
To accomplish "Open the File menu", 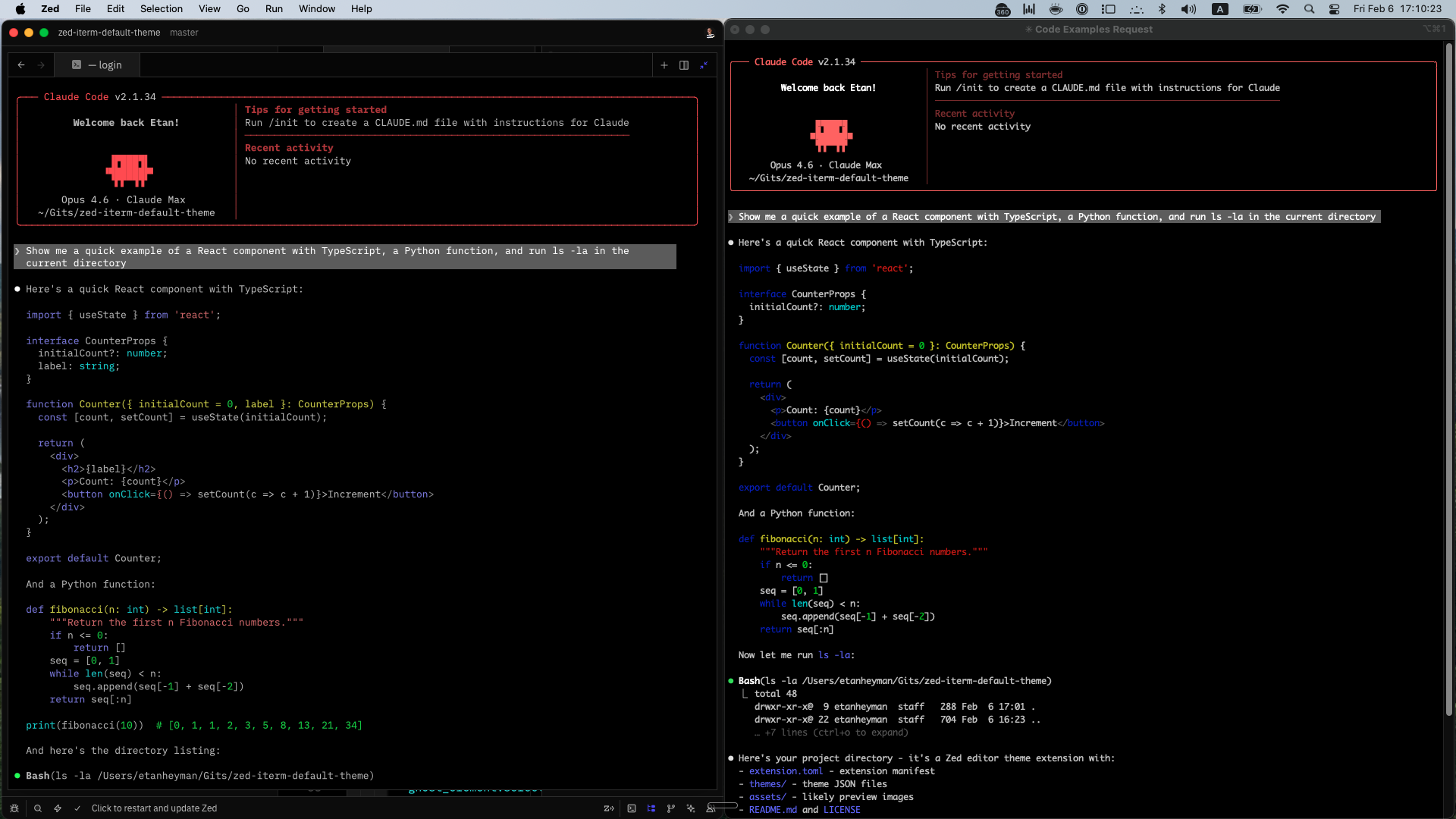I will [x=83, y=9].
